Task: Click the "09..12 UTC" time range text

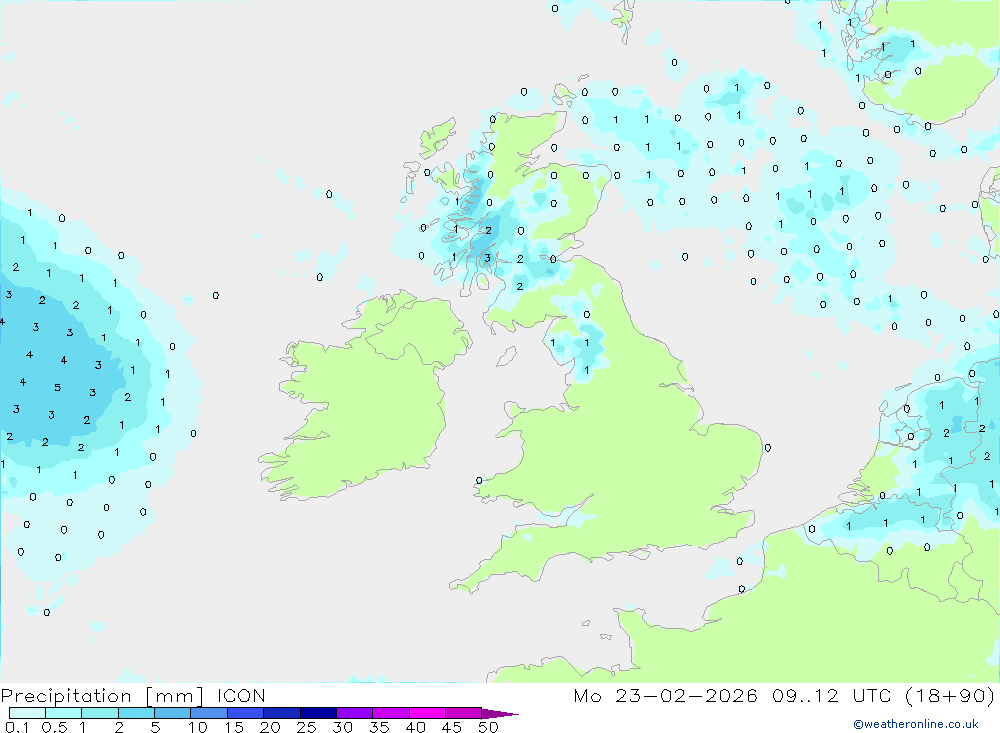Action: (x=831, y=696)
